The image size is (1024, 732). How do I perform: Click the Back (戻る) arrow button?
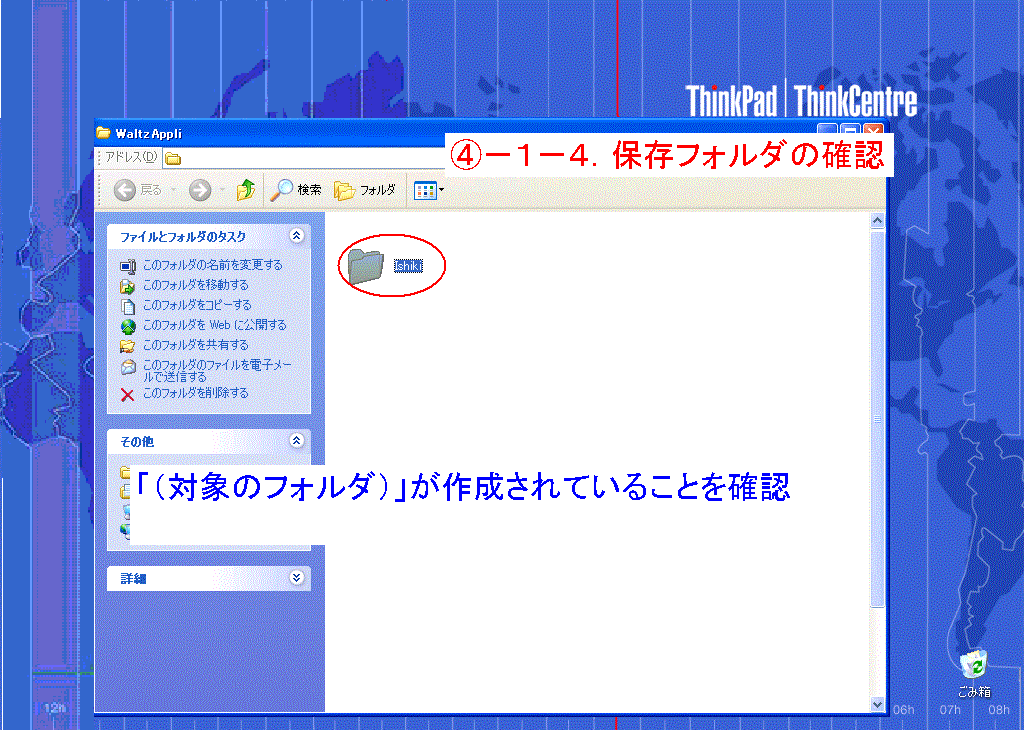(126, 190)
